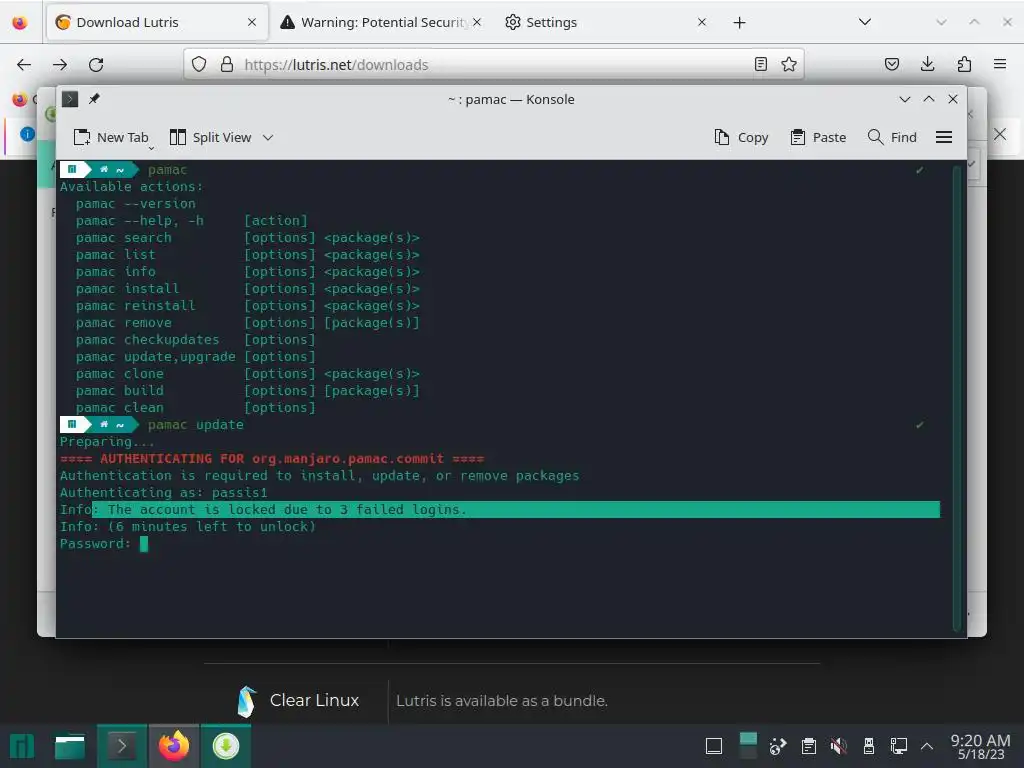Click the highlighted 'account is locked' line
1024x768 pixels.
click(x=500, y=509)
